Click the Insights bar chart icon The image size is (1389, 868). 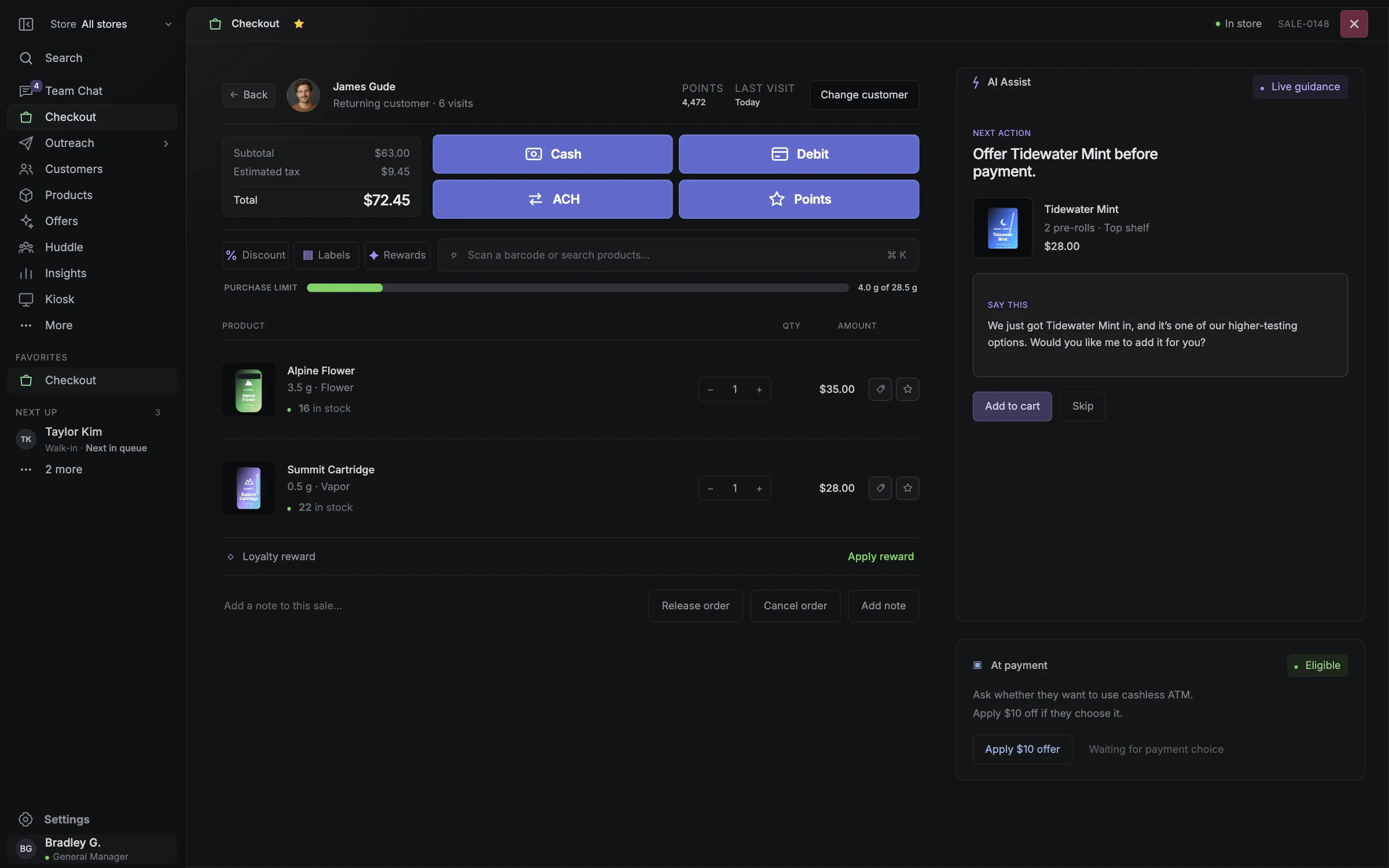coord(26,273)
